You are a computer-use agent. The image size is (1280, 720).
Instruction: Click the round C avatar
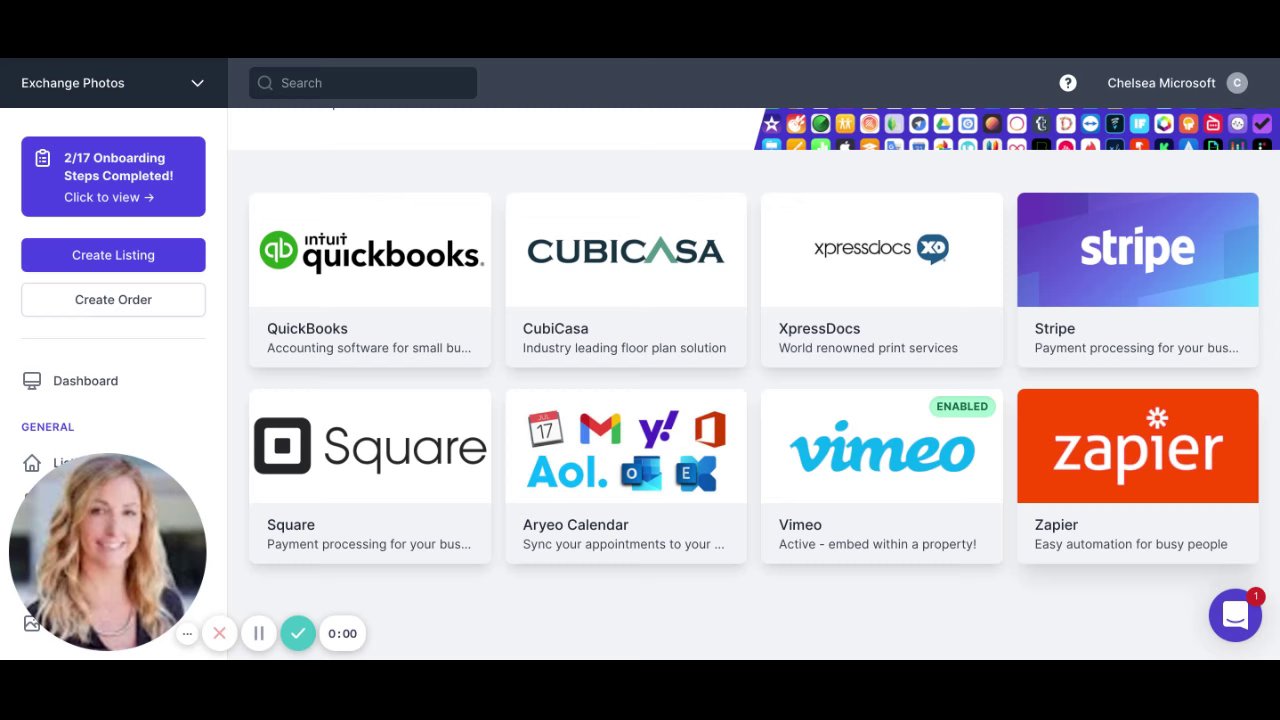tap(1237, 83)
